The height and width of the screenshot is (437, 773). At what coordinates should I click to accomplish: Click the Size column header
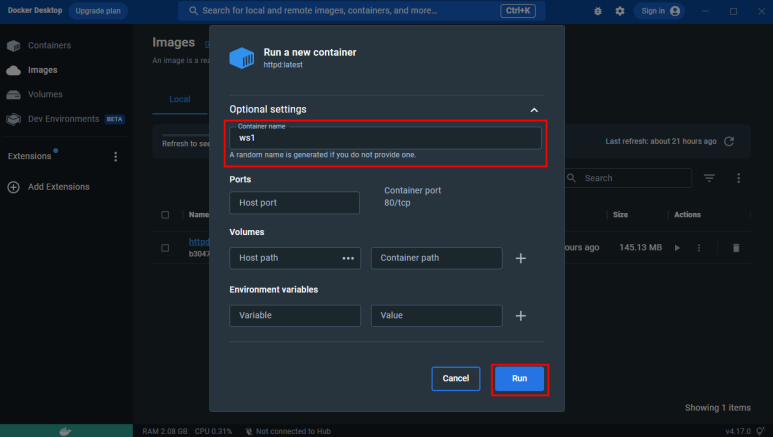tap(620, 215)
